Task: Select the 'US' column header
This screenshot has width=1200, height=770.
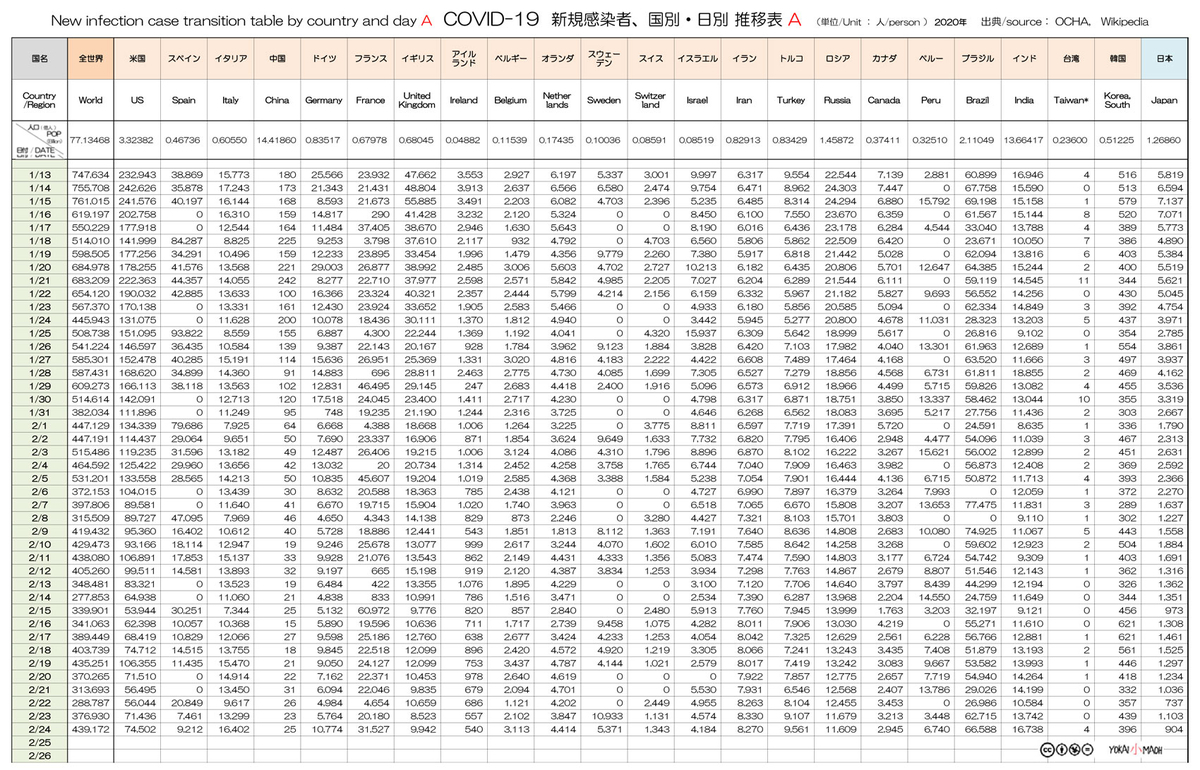Action: tap(138, 100)
